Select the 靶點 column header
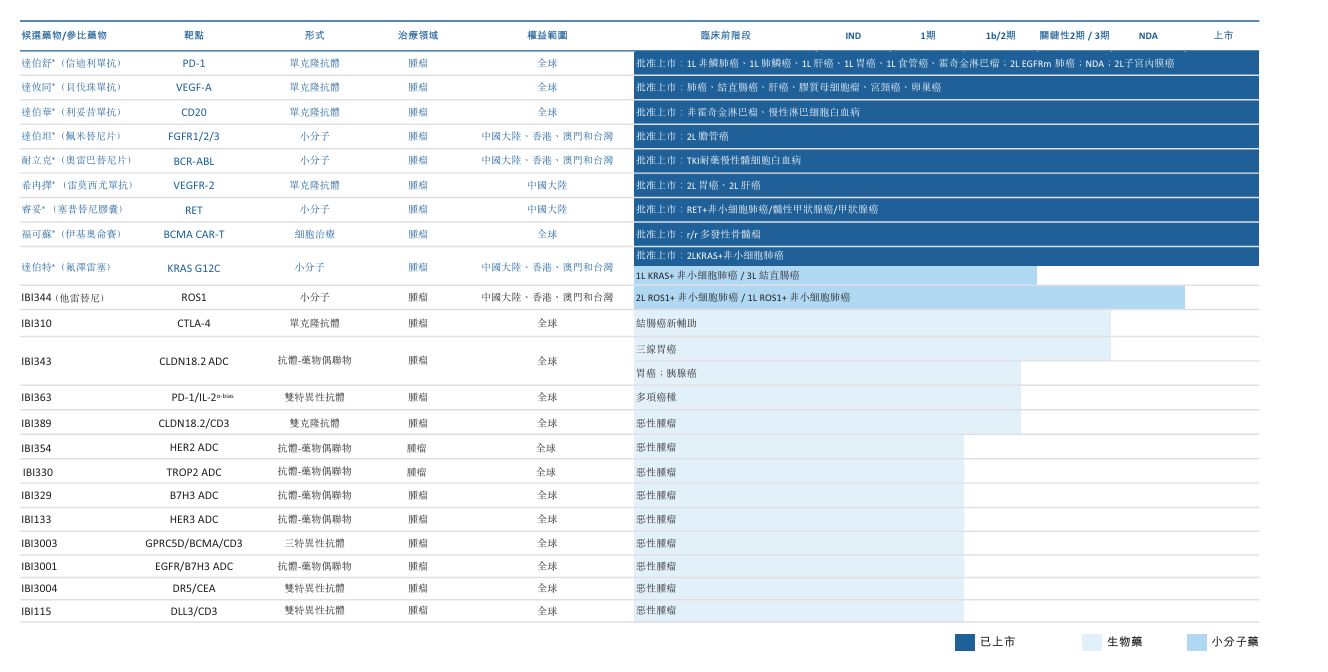Screen dimensions: 1328x672 pyautogui.click(x=194, y=35)
